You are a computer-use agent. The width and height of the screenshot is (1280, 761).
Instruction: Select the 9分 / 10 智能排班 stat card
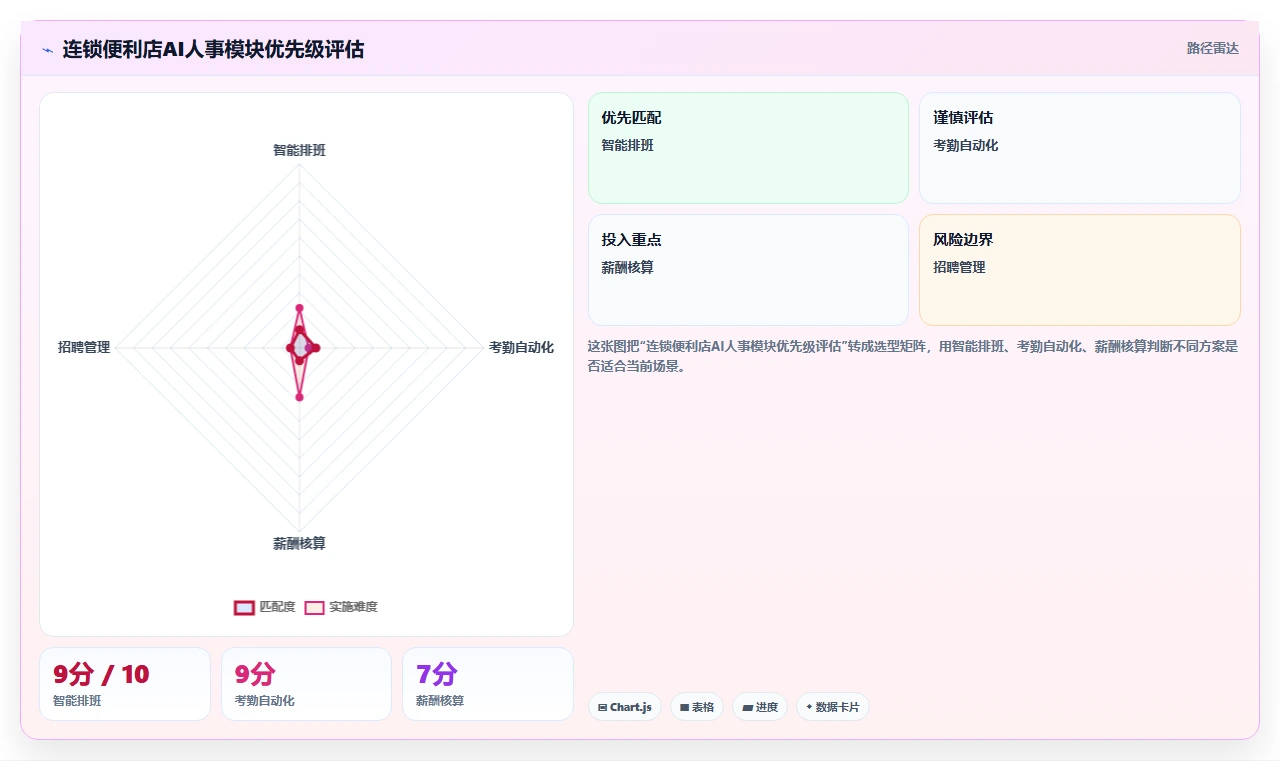(125, 684)
